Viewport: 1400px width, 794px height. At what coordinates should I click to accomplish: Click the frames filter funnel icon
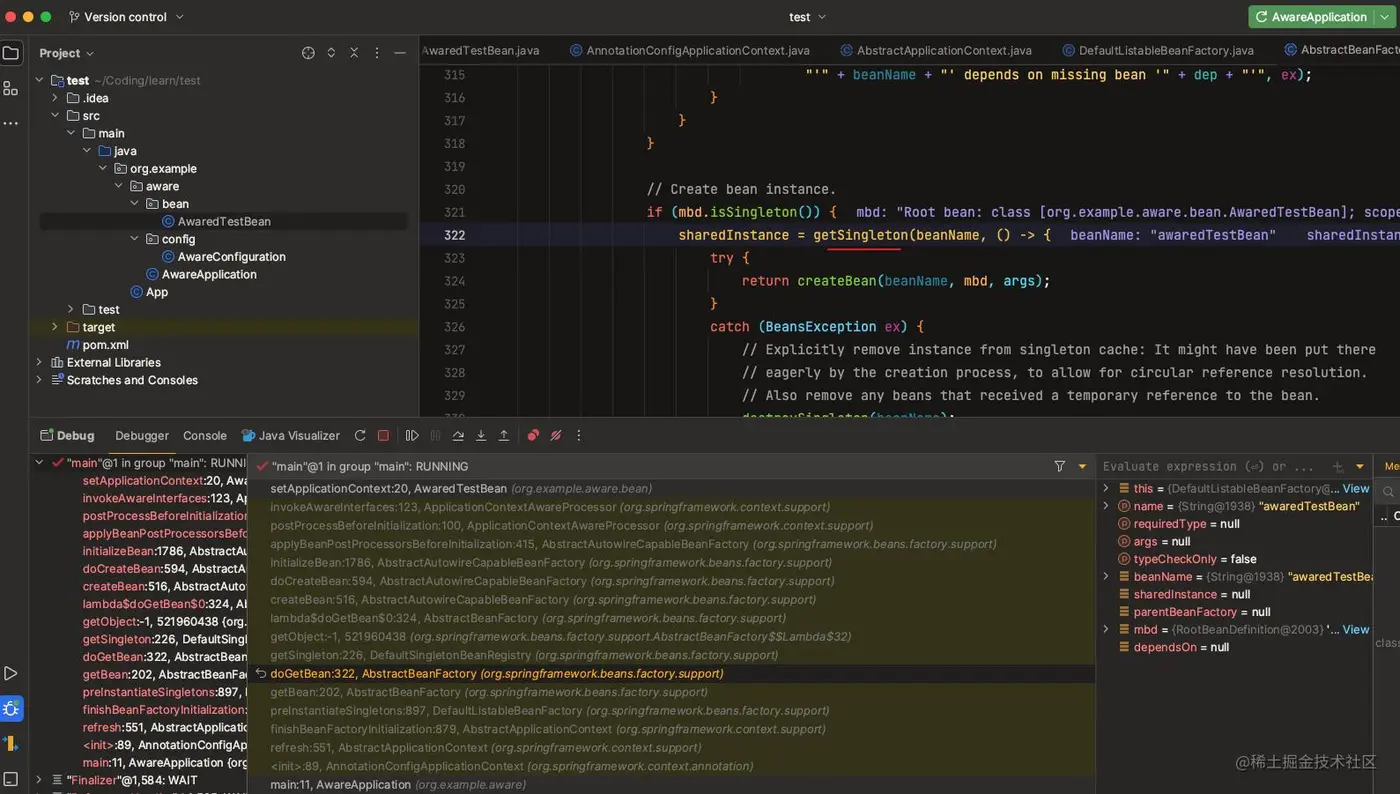point(1060,466)
